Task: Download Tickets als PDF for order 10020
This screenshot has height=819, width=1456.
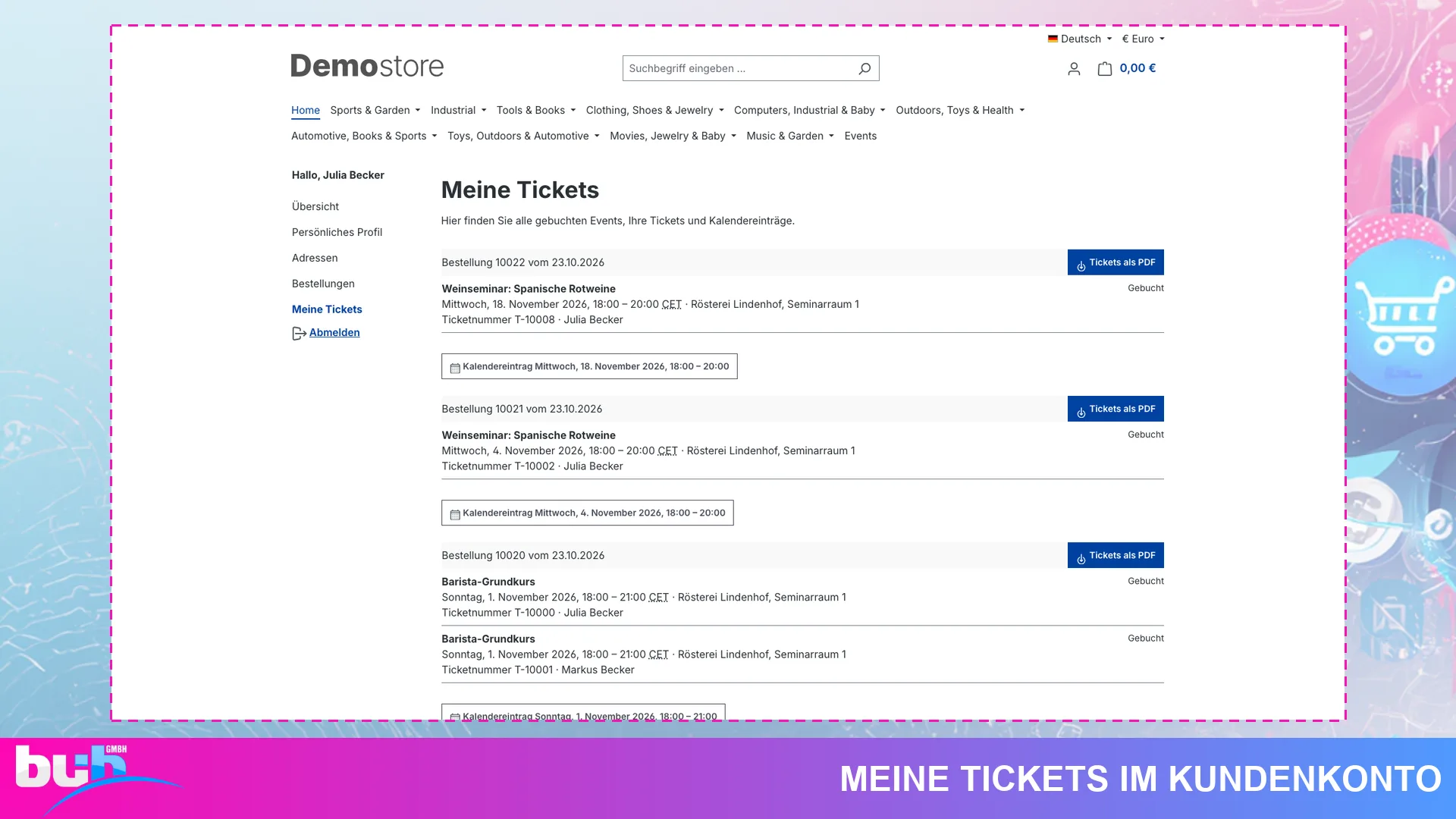Action: (1116, 555)
